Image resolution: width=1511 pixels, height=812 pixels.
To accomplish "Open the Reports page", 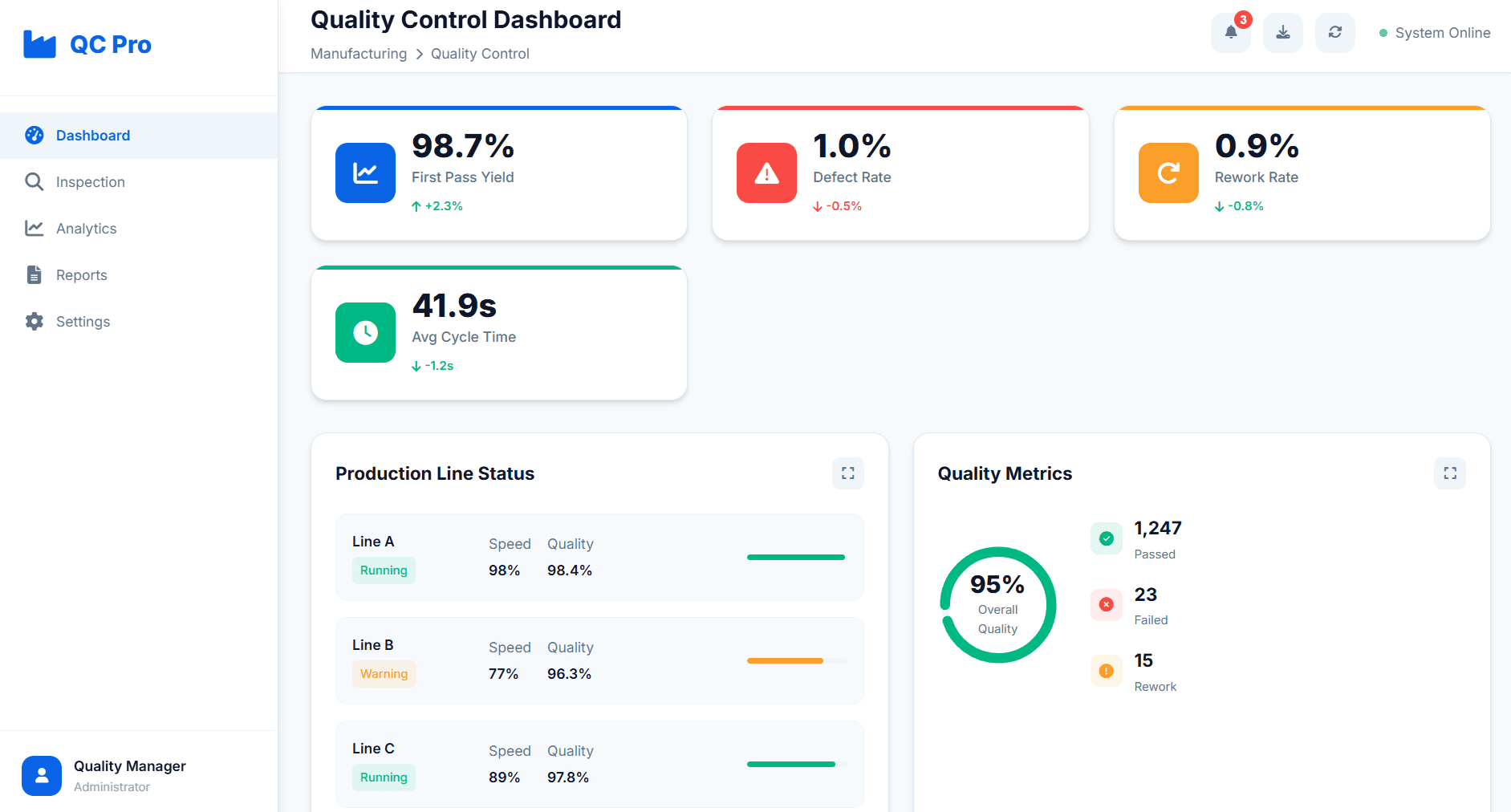I will point(82,275).
